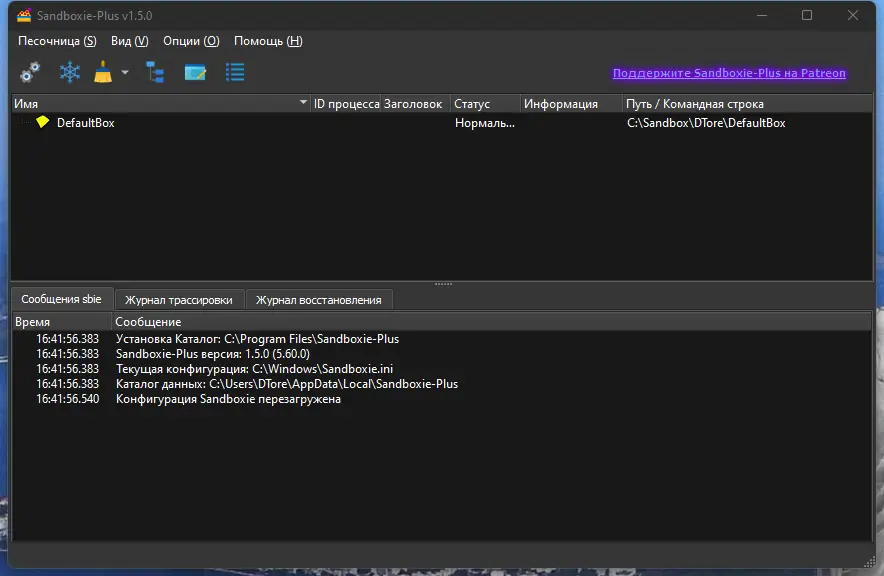This screenshot has width=884, height=576.
Task: Click the Sandboxie-Plus title bar app icon
Action: (x=24, y=15)
